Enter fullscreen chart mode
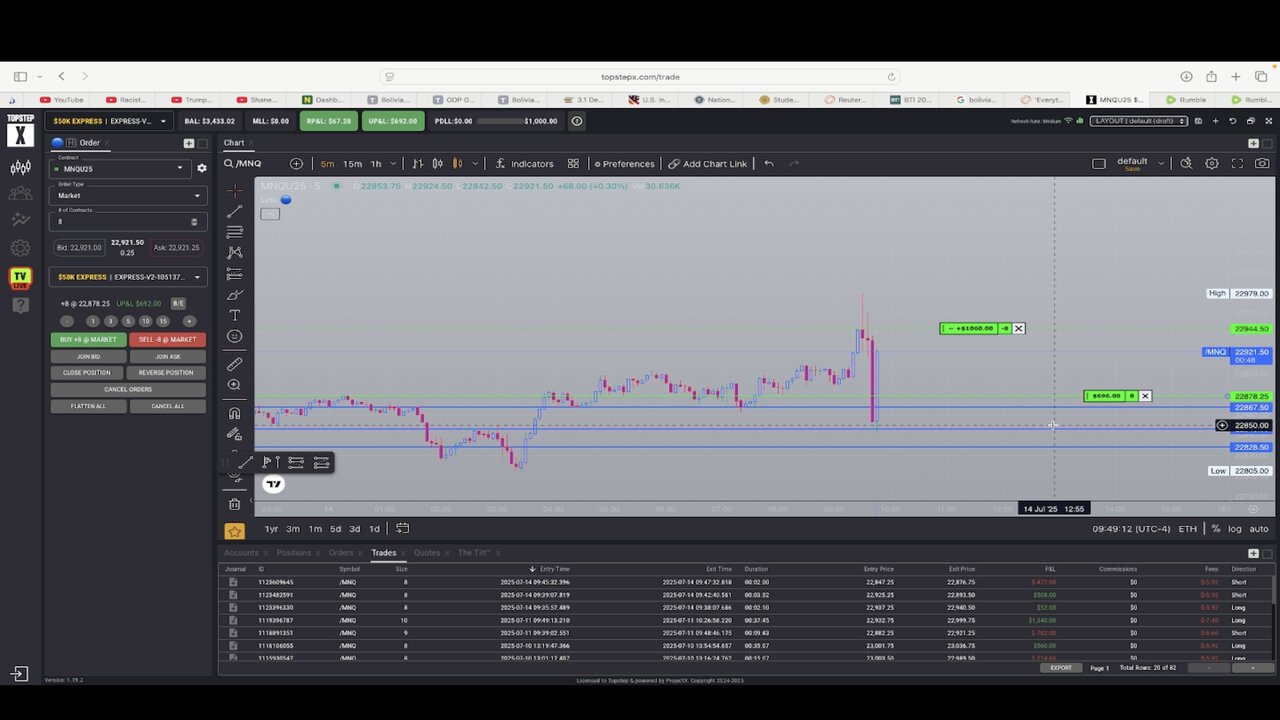 coord(1237,163)
